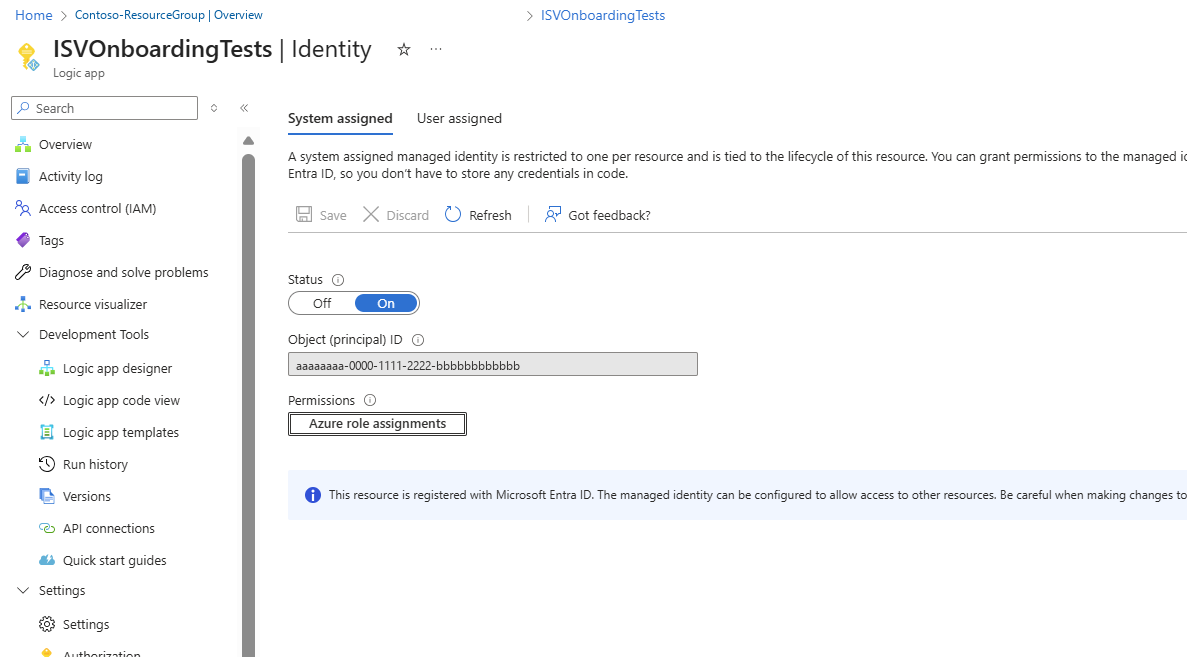Turn the managed identity Status Off
Screen dimensions: 1187x657
[322, 304]
